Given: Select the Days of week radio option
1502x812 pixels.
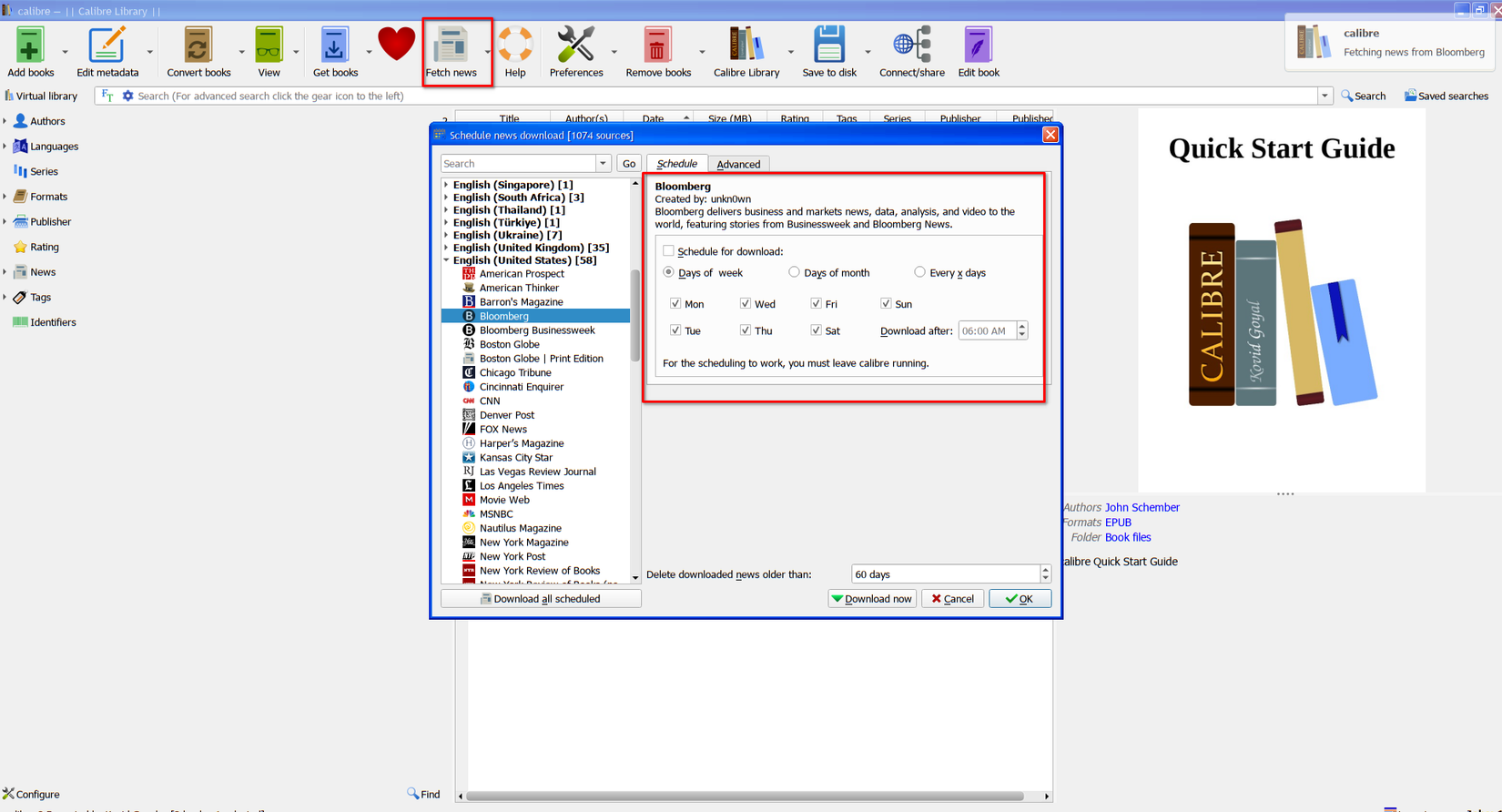Looking at the screenshot, I should click(x=668, y=272).
